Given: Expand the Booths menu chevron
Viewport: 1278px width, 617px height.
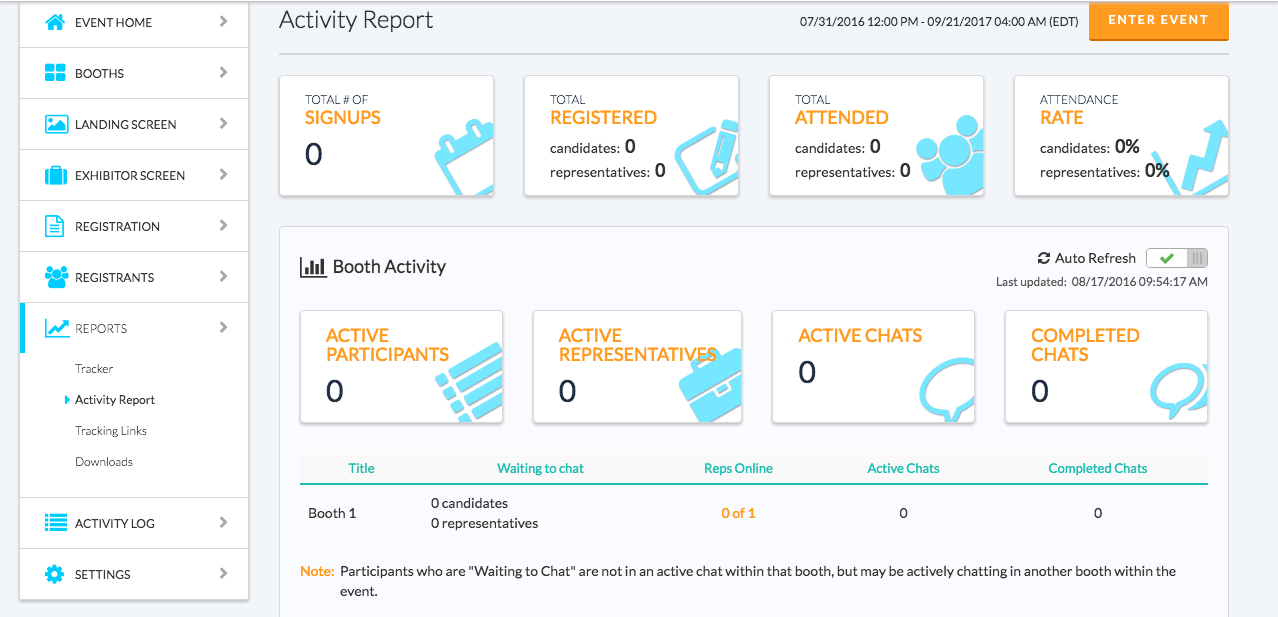Looking at the screenshot, I should click(223, 72).
